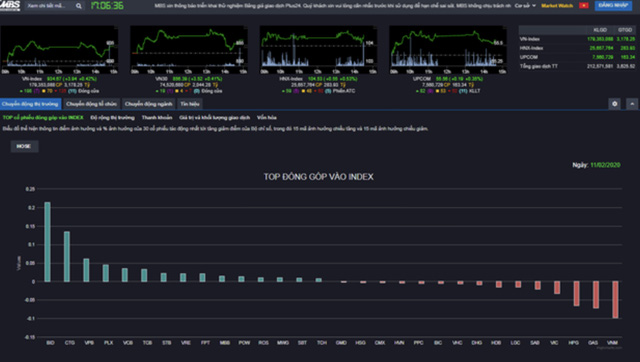
Task: Click the LGC axis label
Action: 516,343
